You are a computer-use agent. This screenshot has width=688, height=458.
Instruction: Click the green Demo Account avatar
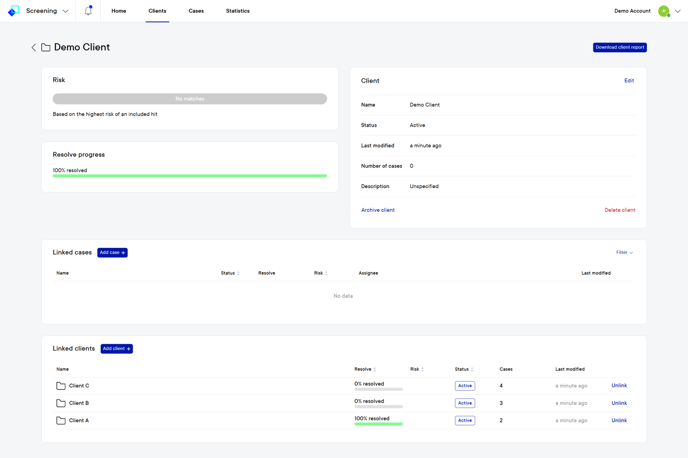(x=663, y=11)
